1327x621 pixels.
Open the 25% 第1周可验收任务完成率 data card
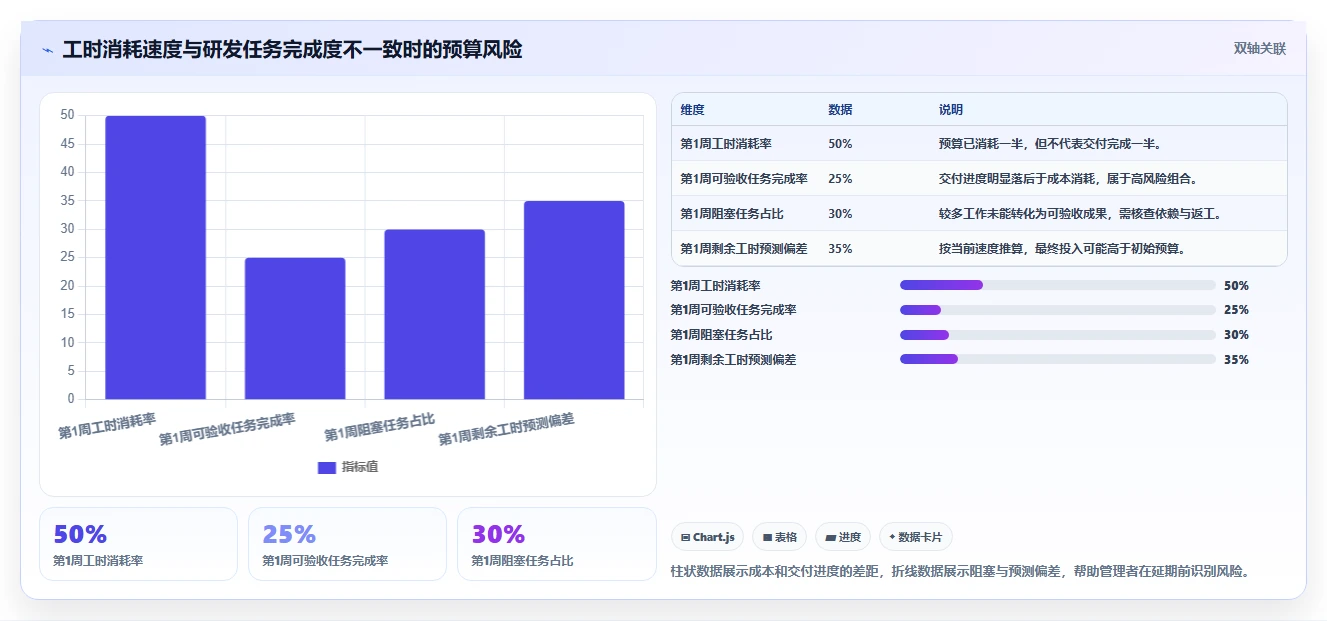click(x=347, y=544)
